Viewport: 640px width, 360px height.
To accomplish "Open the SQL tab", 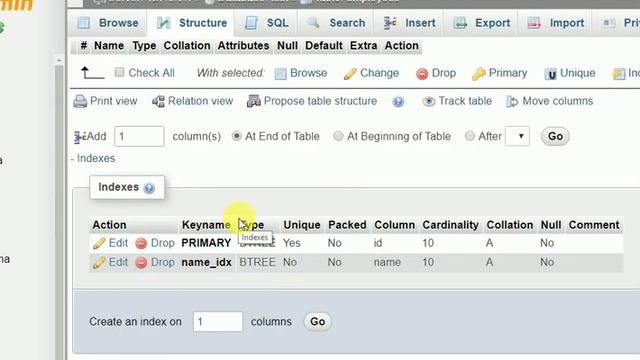I will click(x=266, y=23).
